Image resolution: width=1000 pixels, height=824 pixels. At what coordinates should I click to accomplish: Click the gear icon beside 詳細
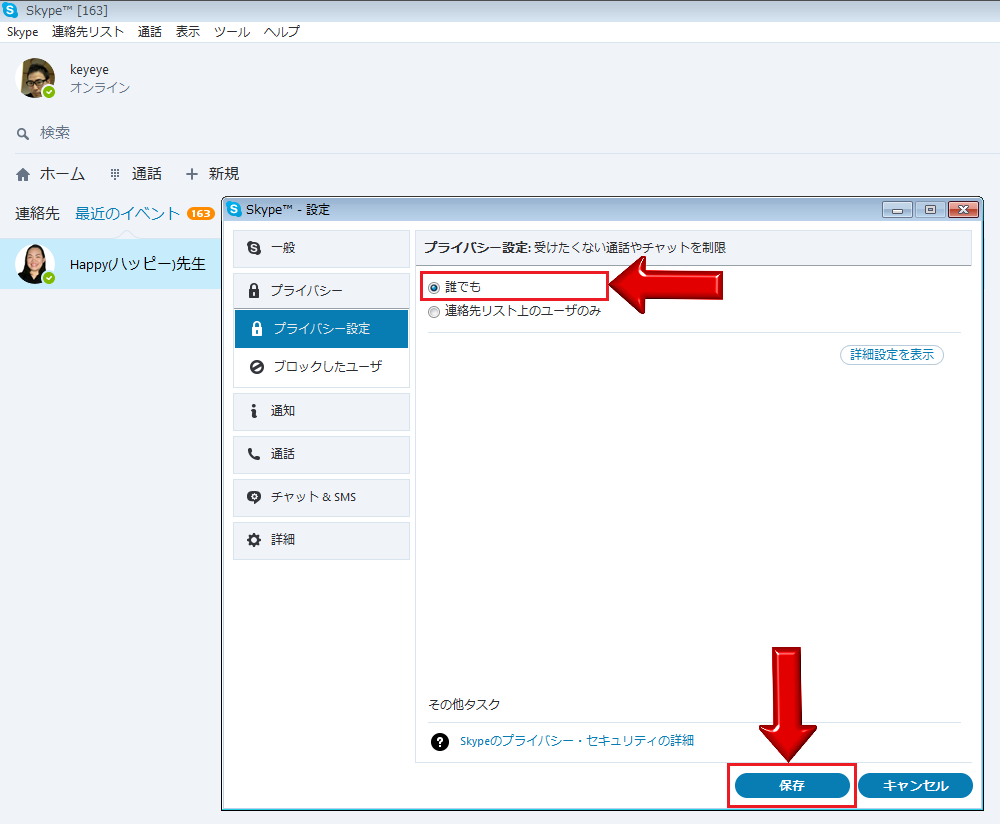pos(254,540)
